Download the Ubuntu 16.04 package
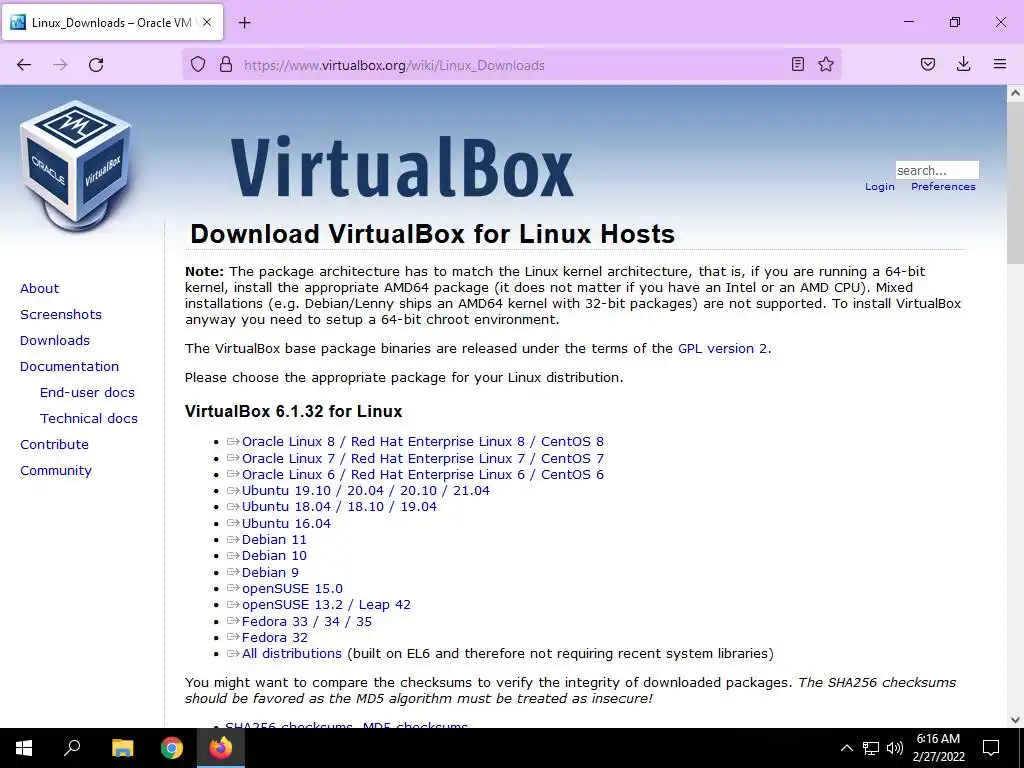The width and height of the screenshot is (1024, 768). (x=286, y=524)
